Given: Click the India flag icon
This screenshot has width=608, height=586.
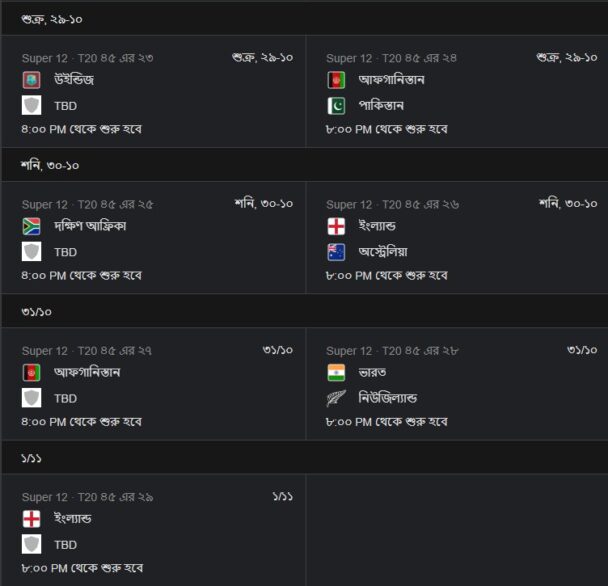Looking at the screenshot, I should (x=336, y=373).
